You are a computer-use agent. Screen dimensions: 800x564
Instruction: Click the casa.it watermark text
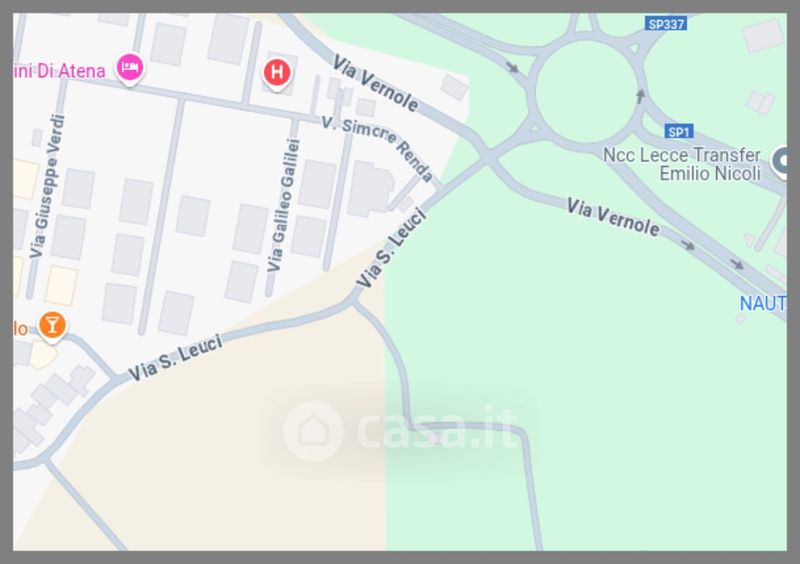437,428
